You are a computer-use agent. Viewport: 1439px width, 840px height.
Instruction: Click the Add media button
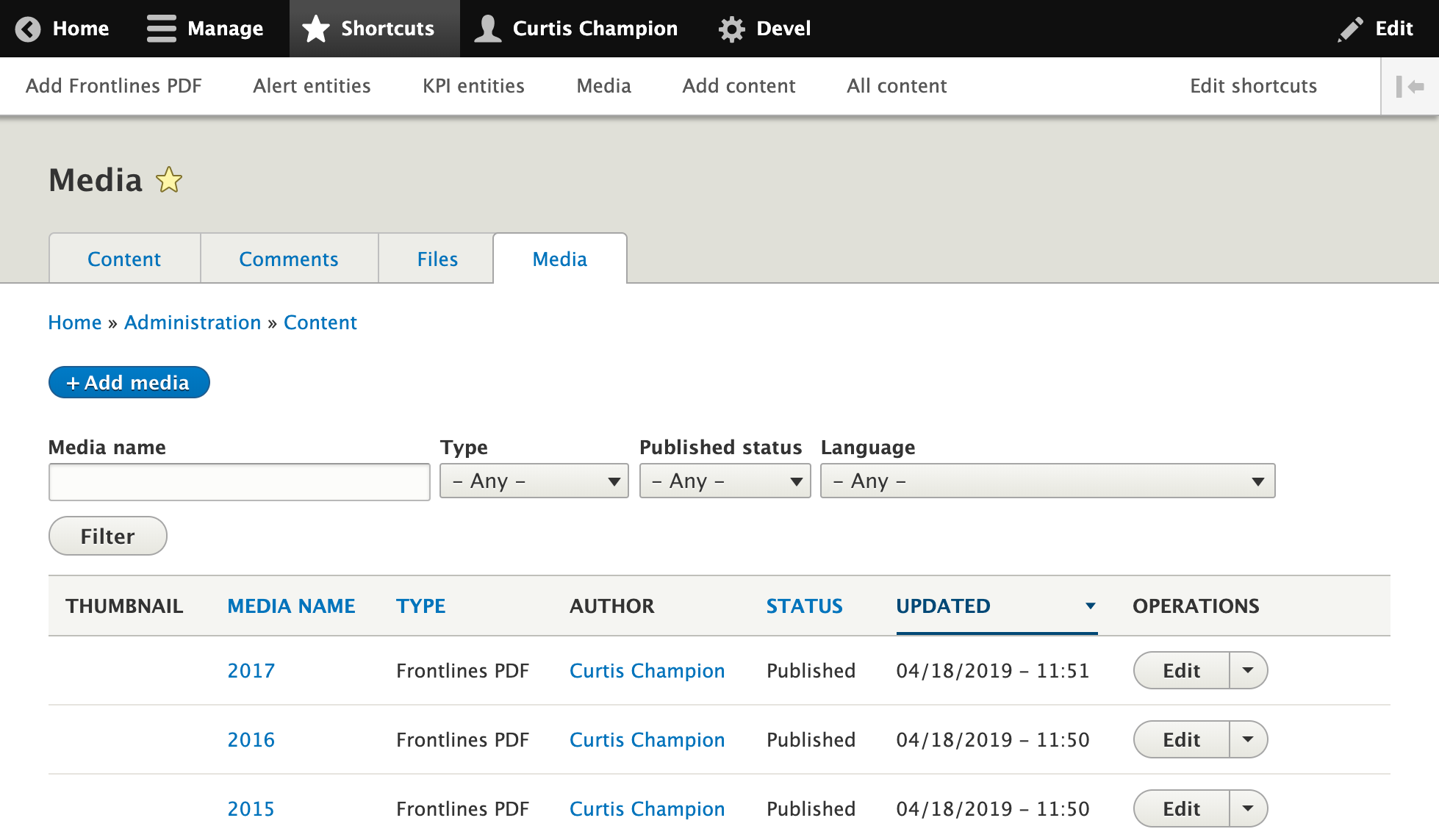coord(129,382)
